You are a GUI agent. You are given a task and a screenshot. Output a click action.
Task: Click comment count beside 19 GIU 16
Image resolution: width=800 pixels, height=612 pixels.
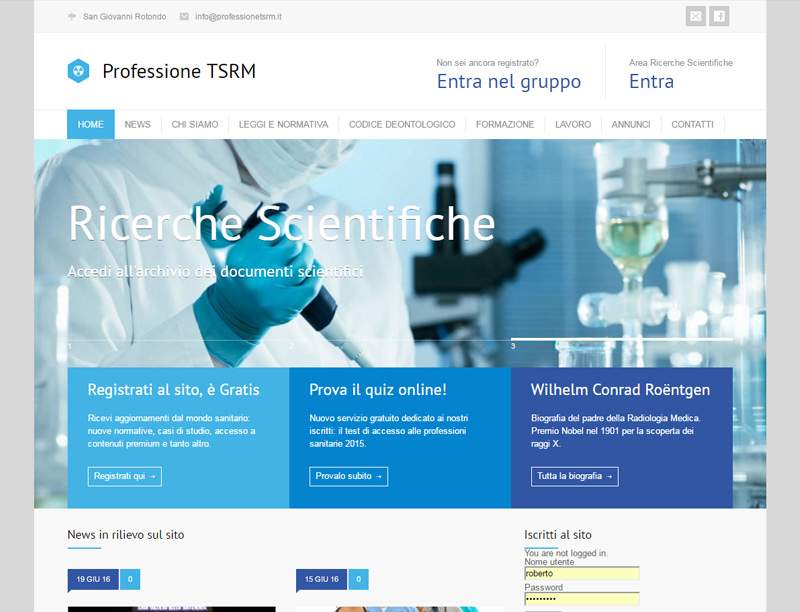pos(130,579)
